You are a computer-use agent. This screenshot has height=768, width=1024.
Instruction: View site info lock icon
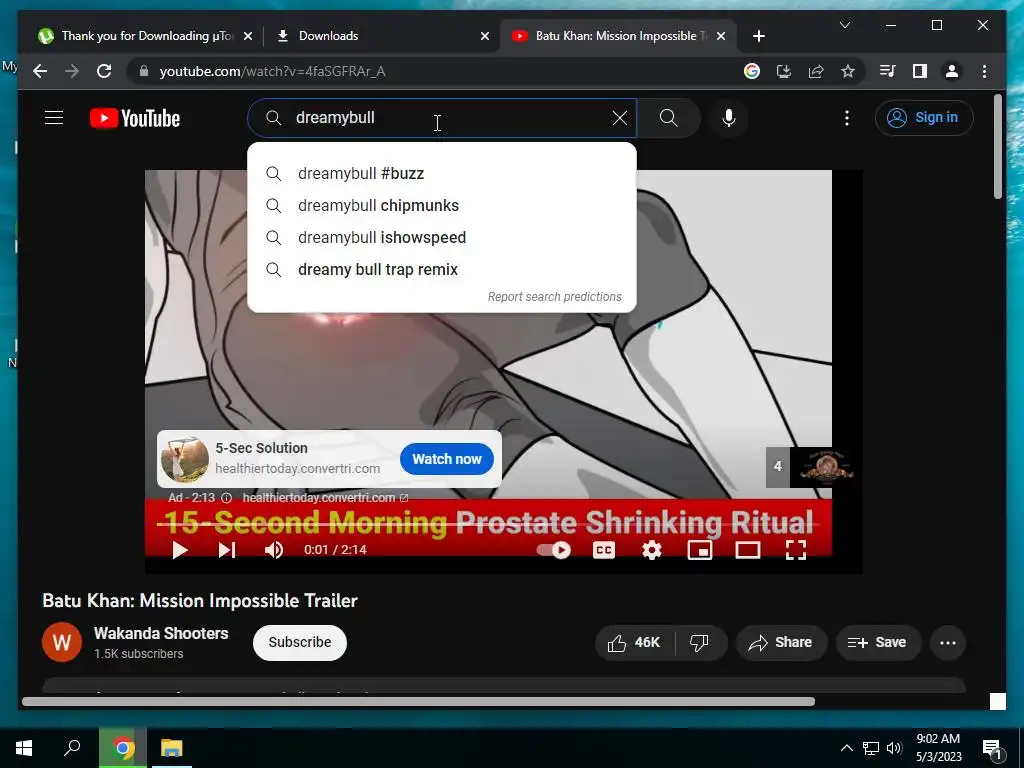coord(144,71)
